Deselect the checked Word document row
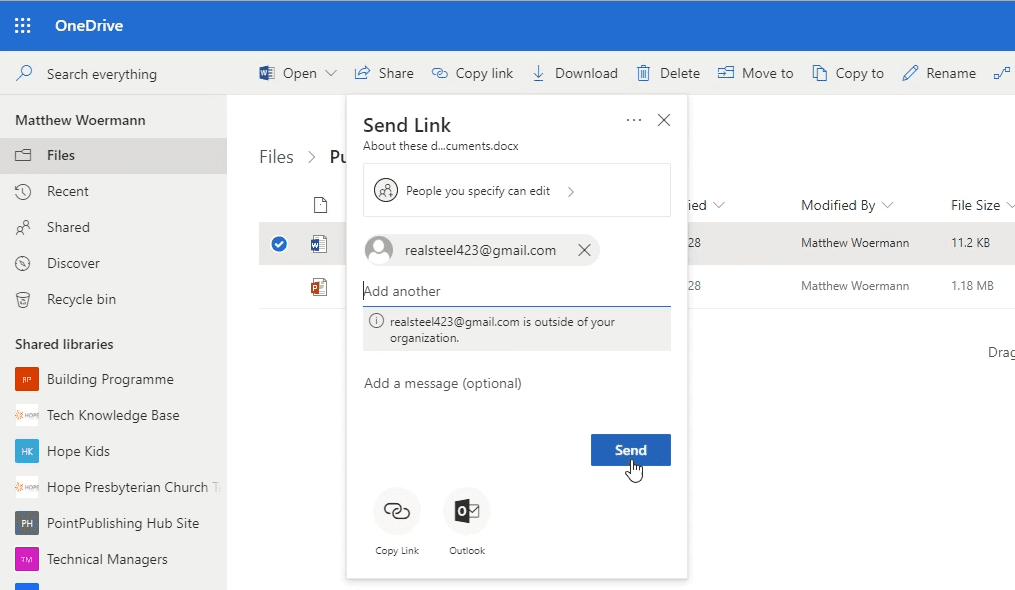The height and width of the screenshot is (590, 1015). (x=279, y=244)
